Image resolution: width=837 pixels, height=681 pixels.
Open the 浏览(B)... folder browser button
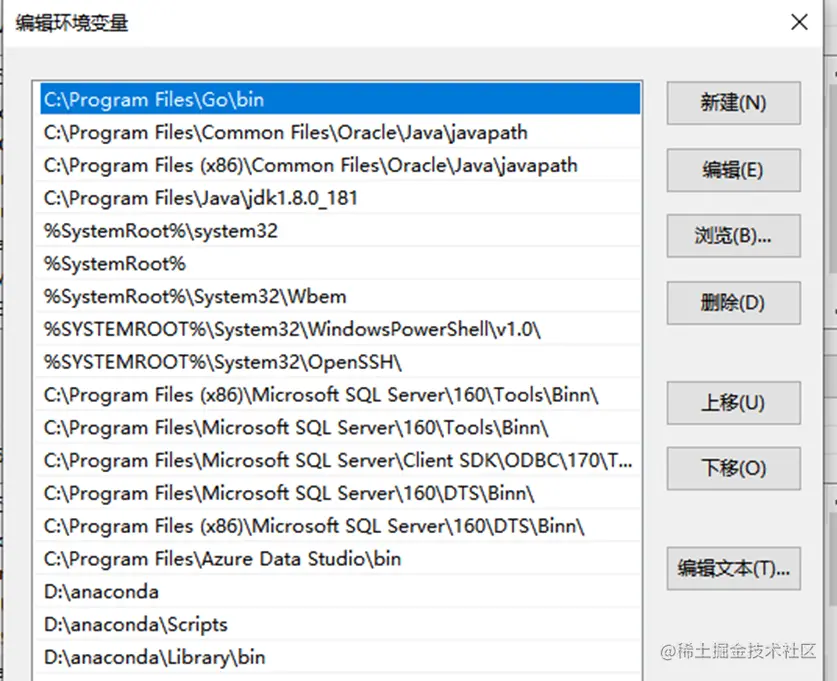(x=733, y=236)
